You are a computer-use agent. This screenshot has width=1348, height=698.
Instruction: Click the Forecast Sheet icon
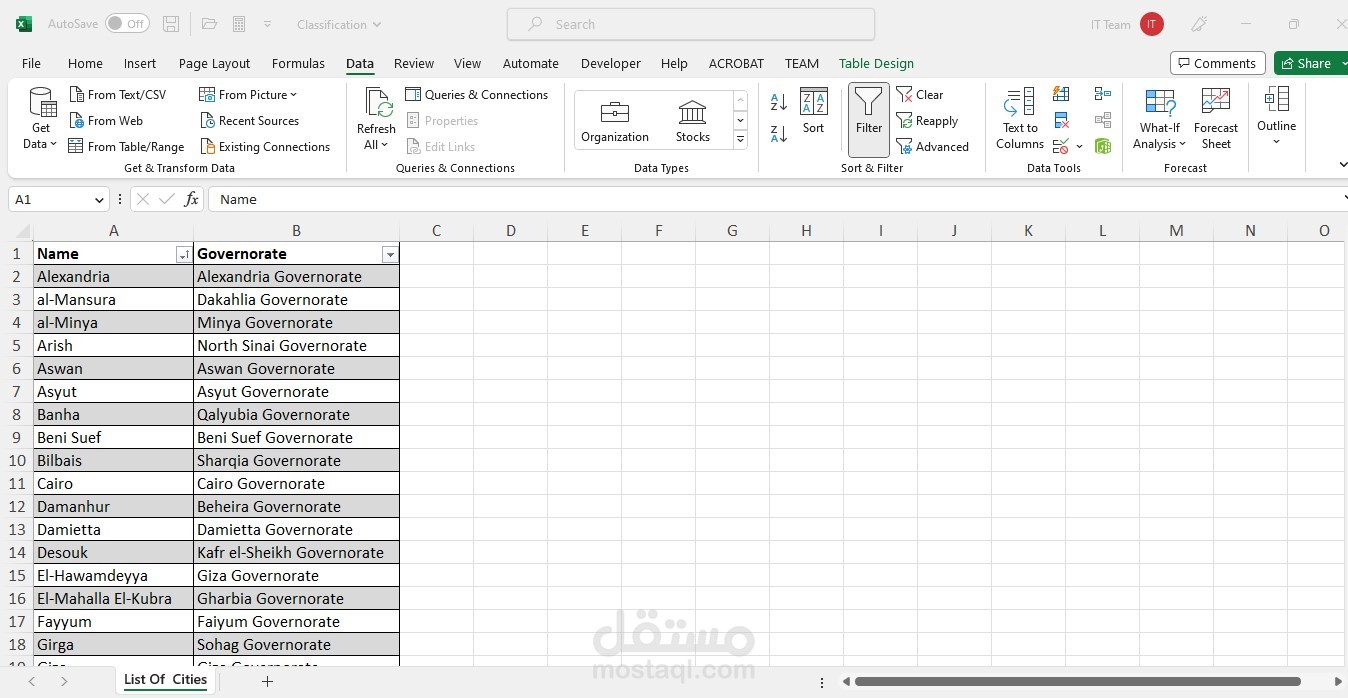1216,119
